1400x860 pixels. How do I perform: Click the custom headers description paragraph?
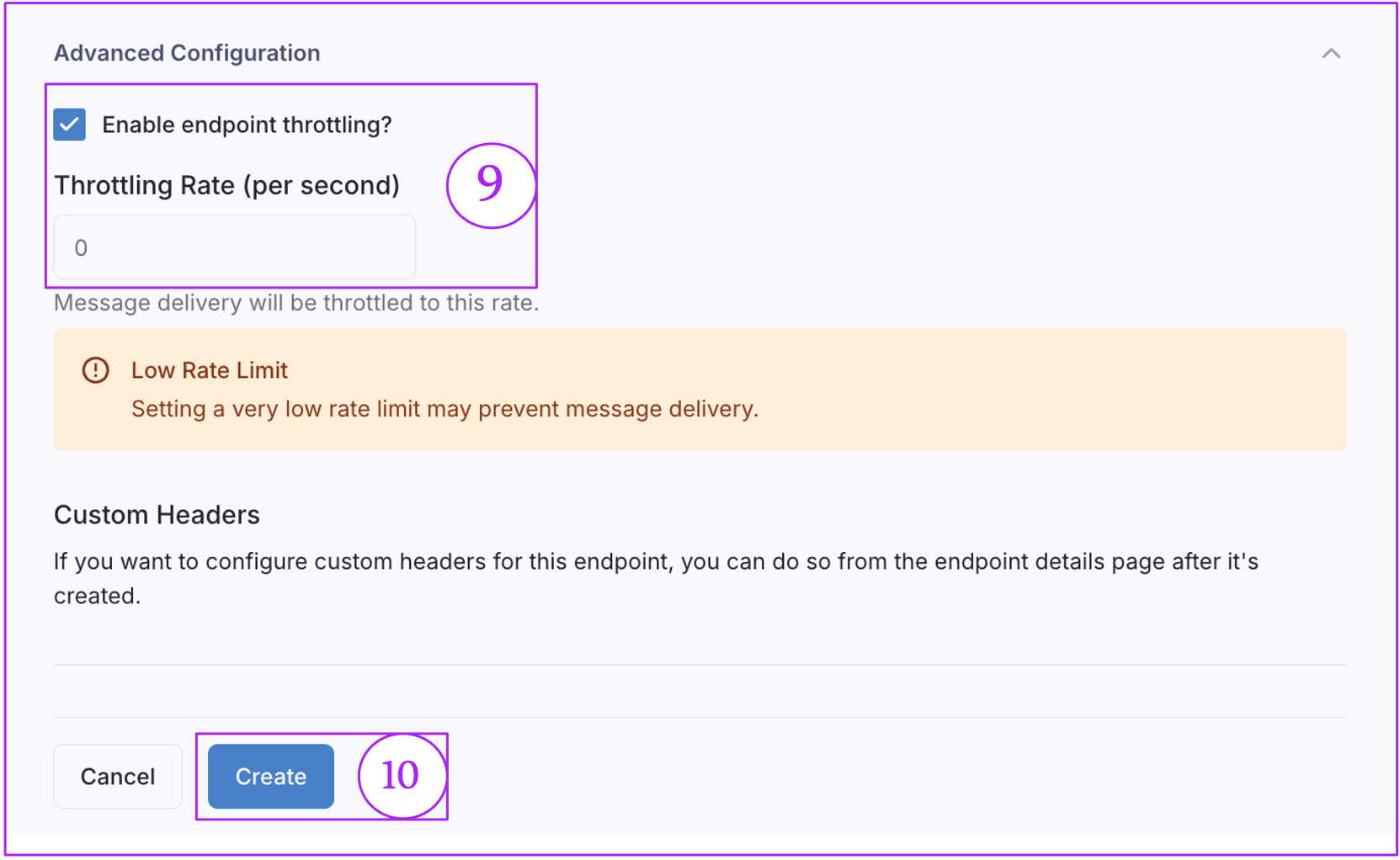point(656,578)
